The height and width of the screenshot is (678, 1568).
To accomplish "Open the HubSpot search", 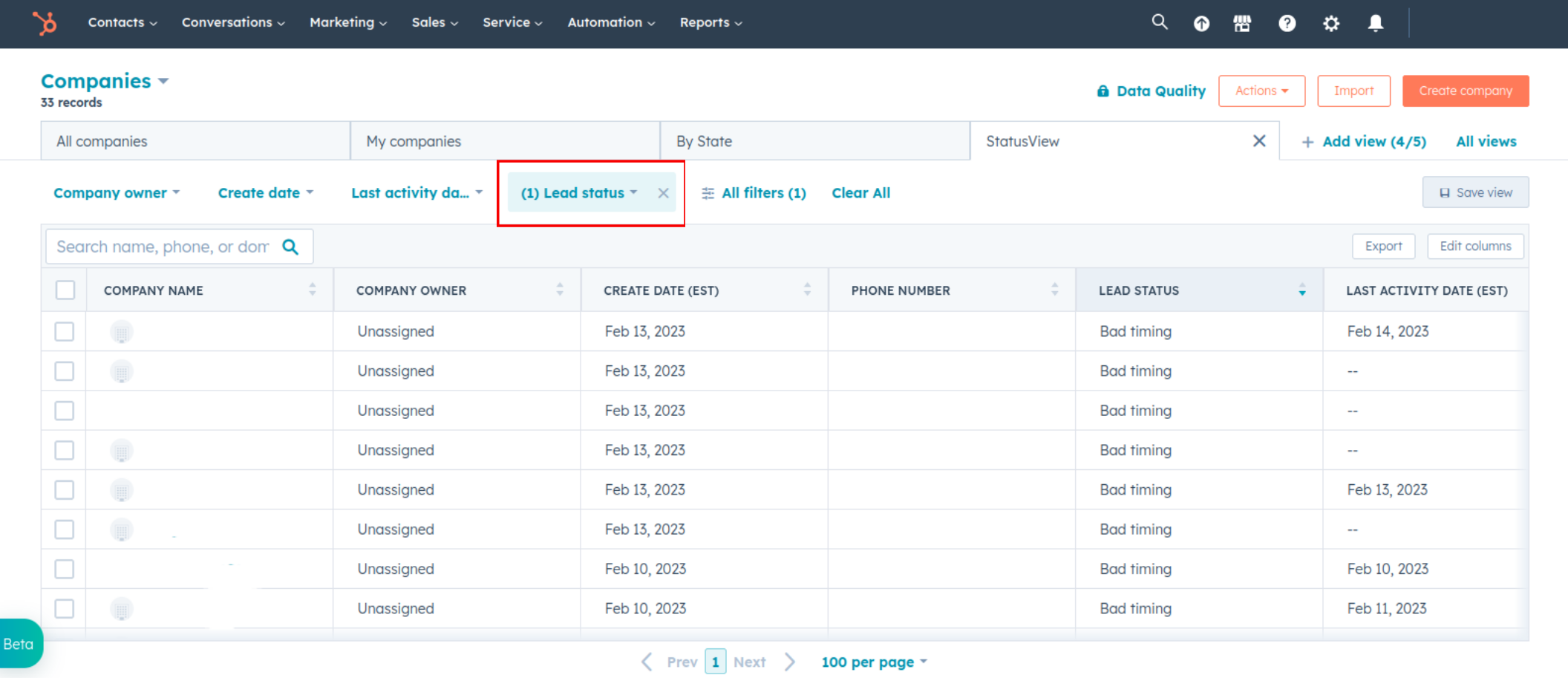I will pos(1159,22).
